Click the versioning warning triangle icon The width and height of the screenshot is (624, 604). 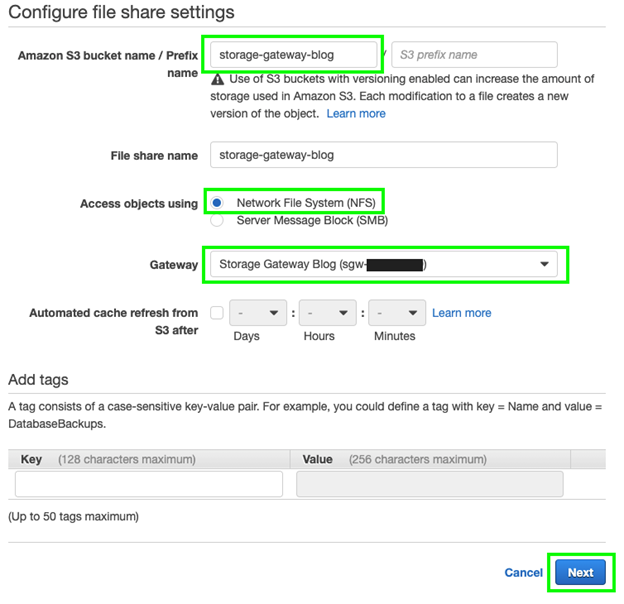(217, 79)
